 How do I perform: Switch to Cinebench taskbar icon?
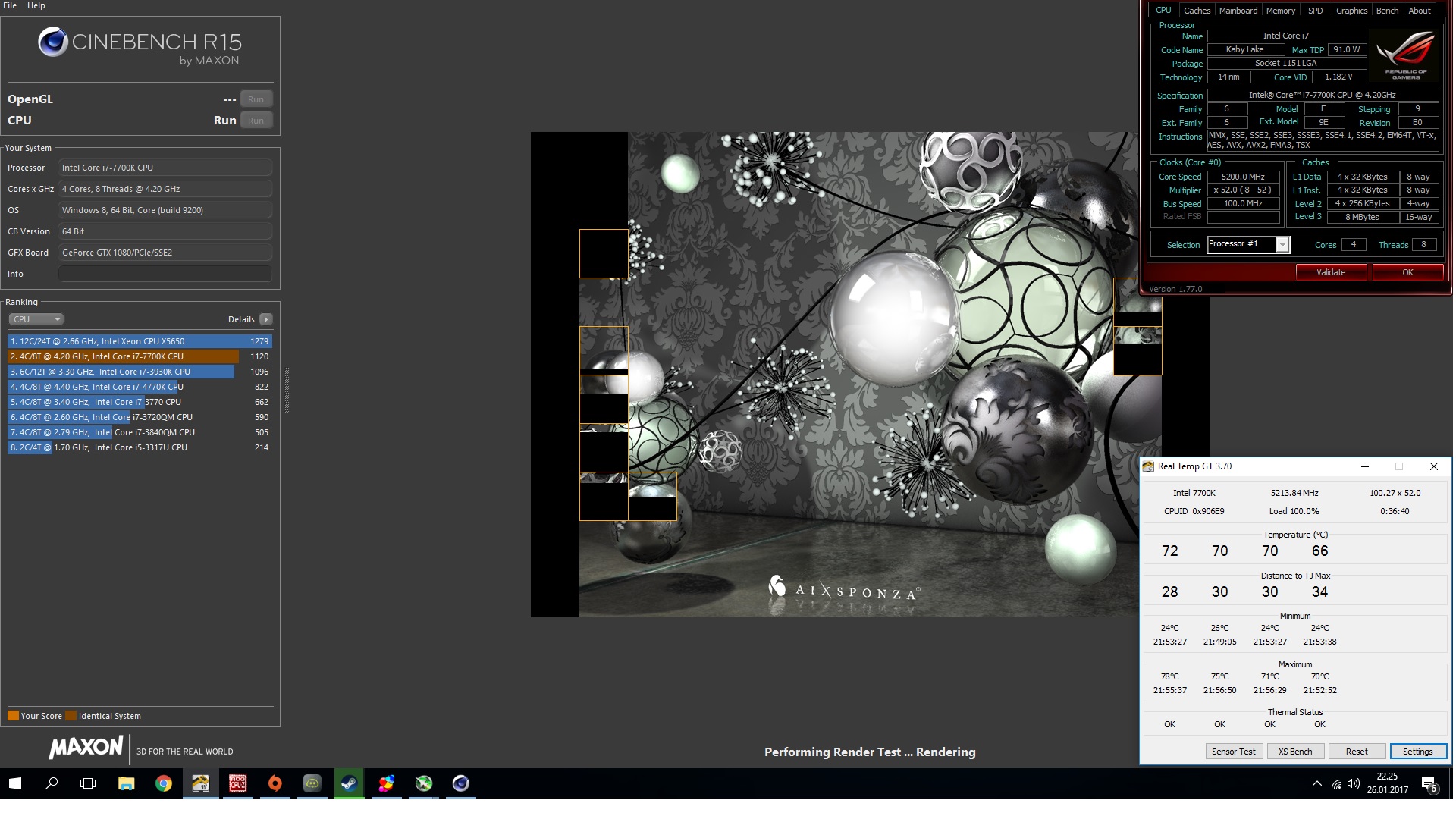(460, 783)
